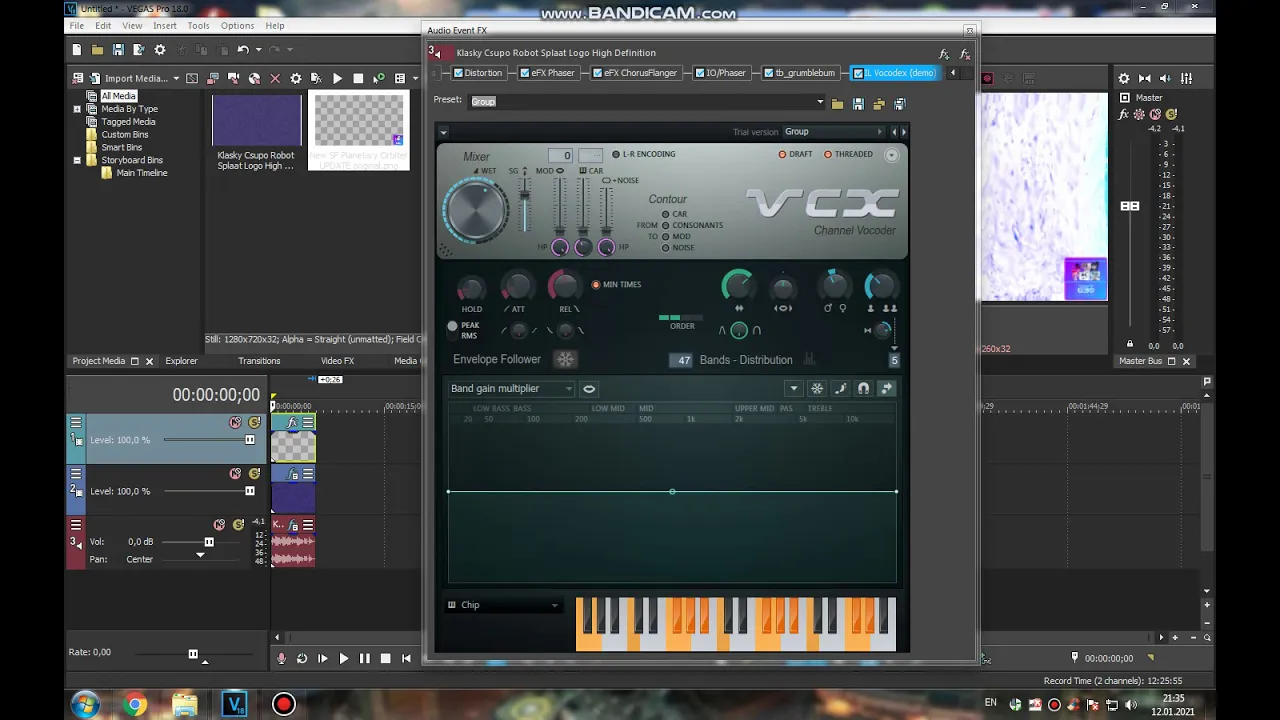
Task: Solo video track 2
Action: (x=254, y=474)
